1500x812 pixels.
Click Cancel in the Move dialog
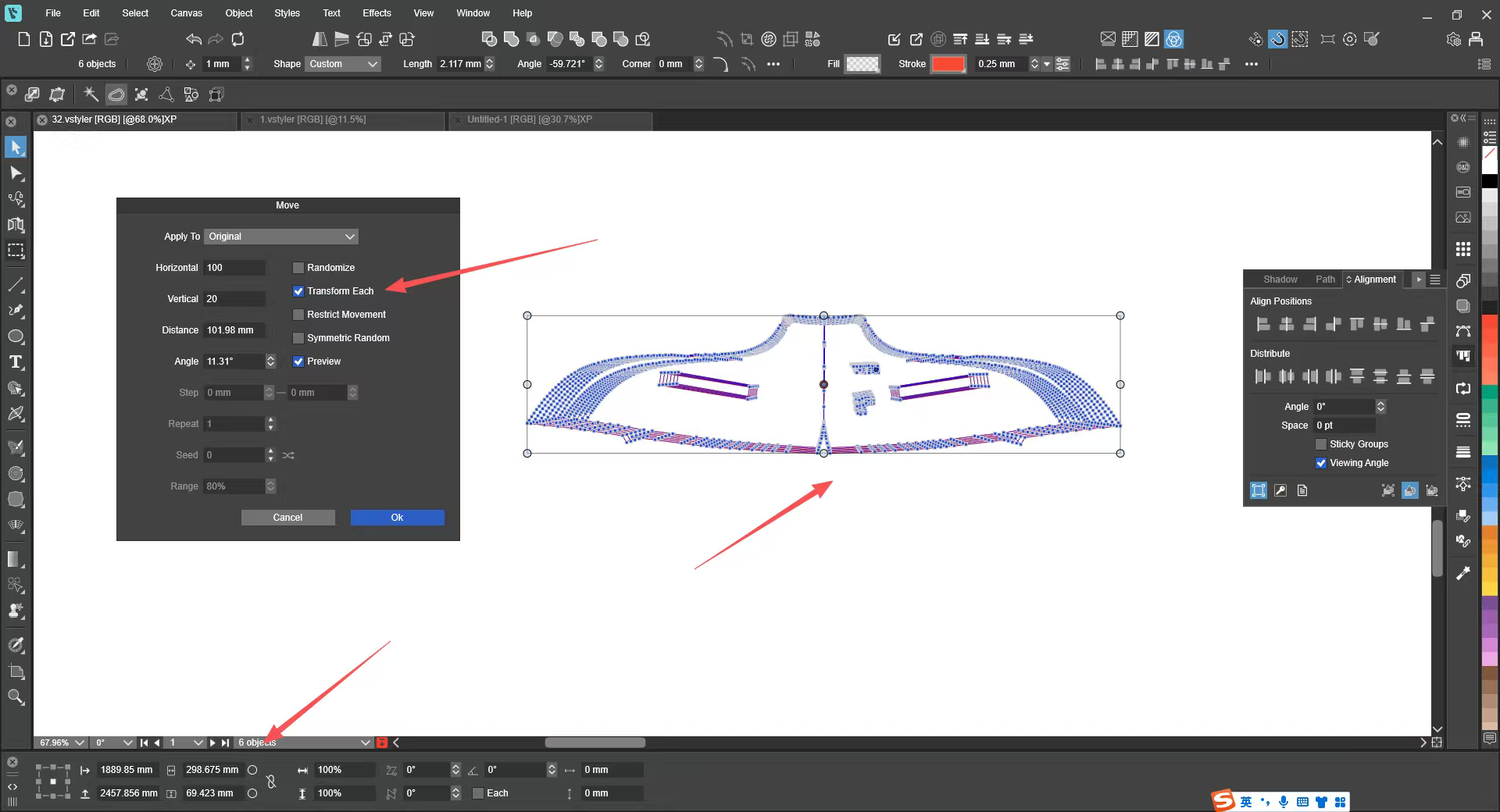(287, 518)
